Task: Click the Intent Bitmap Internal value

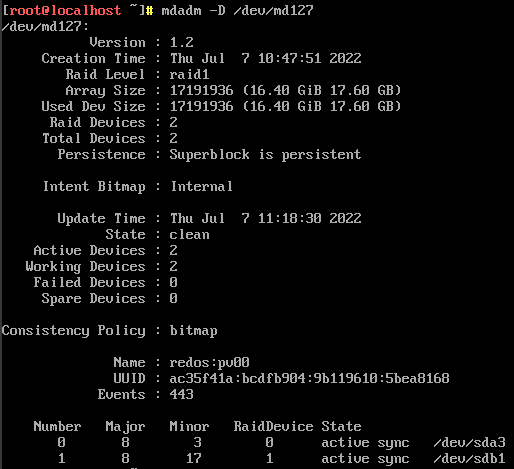Action: point(201,186)
